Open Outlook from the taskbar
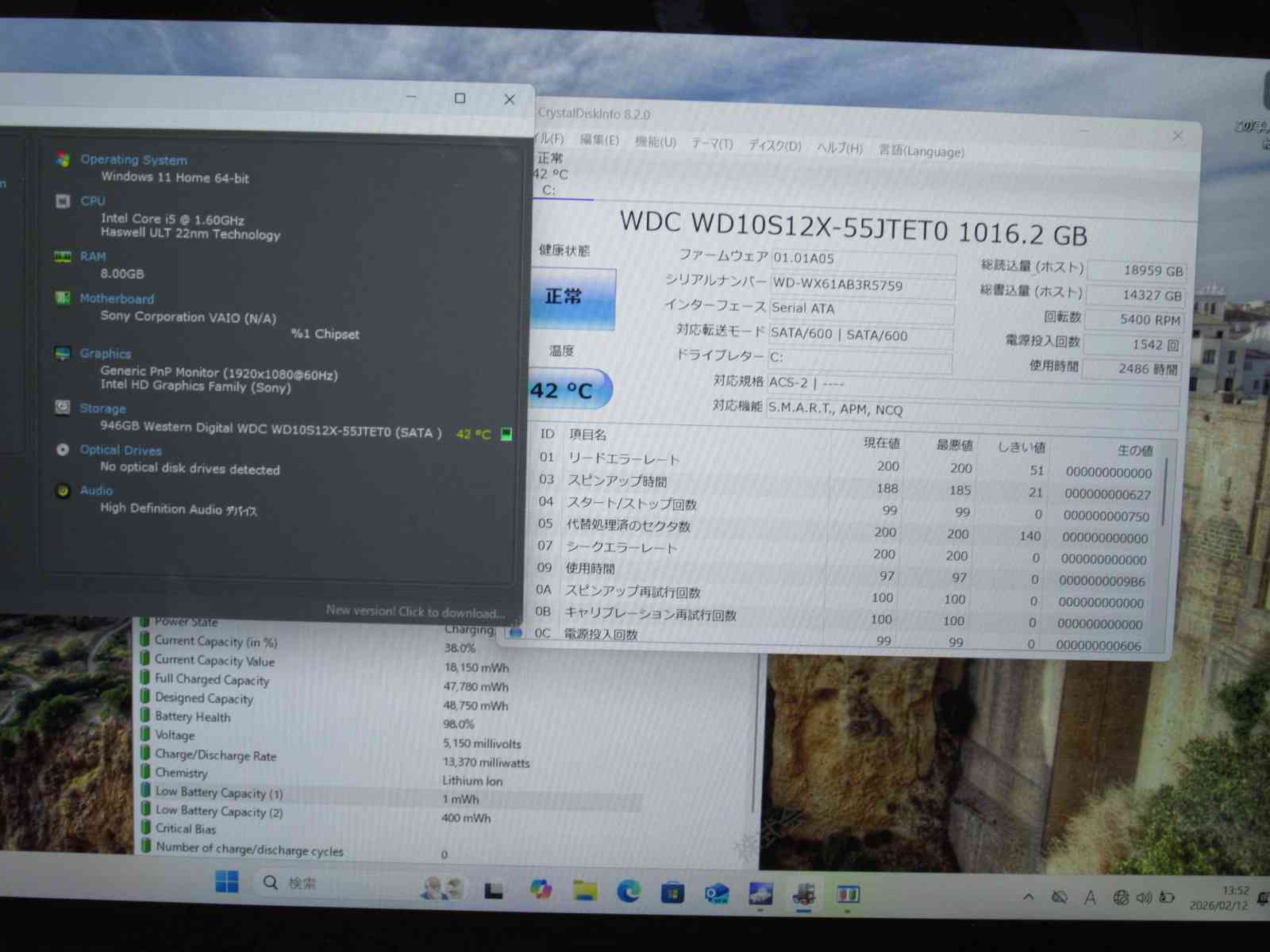 (717, 894)
